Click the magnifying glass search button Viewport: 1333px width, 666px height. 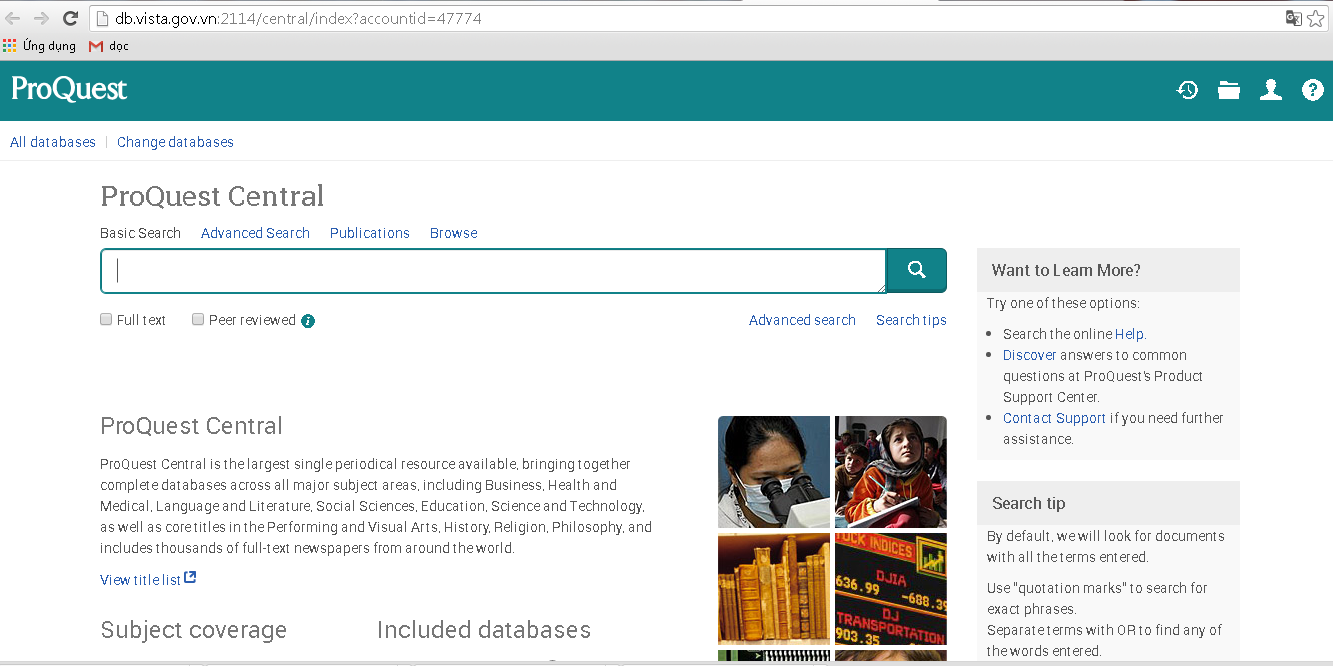click(916, 270)
